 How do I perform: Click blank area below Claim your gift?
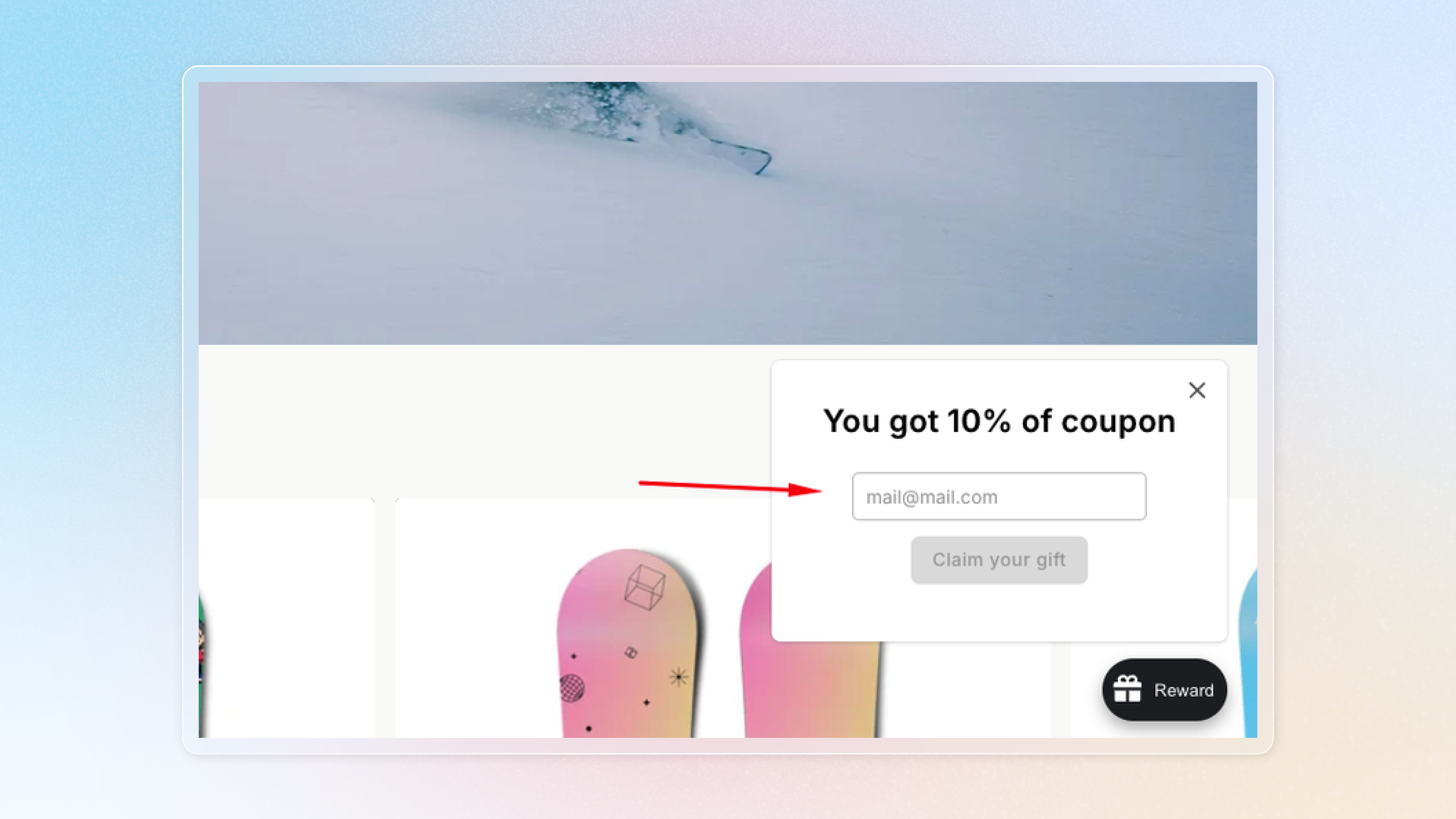coord(999,613)
